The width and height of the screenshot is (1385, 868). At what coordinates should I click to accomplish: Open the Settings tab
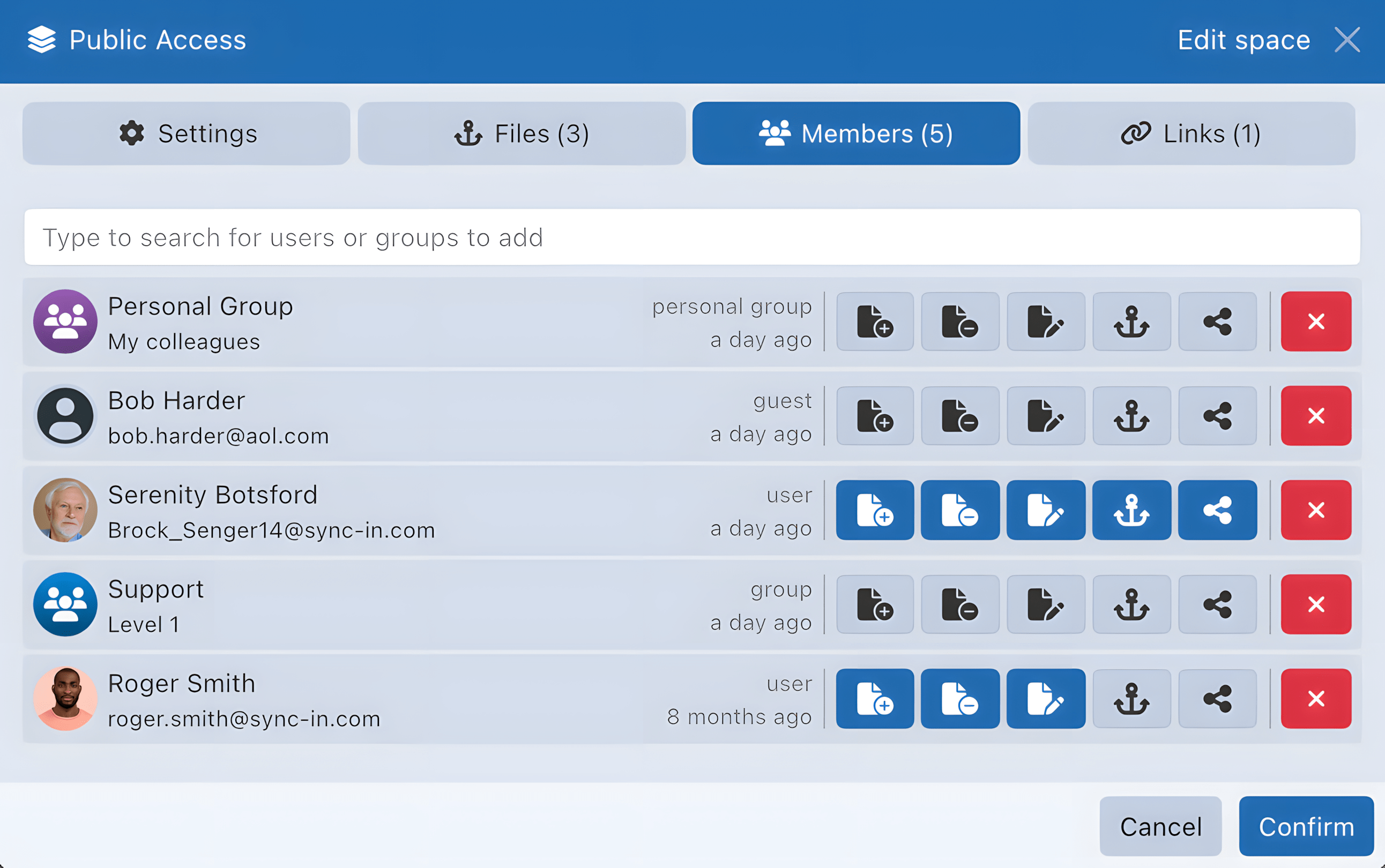click(x=187, y=133)
